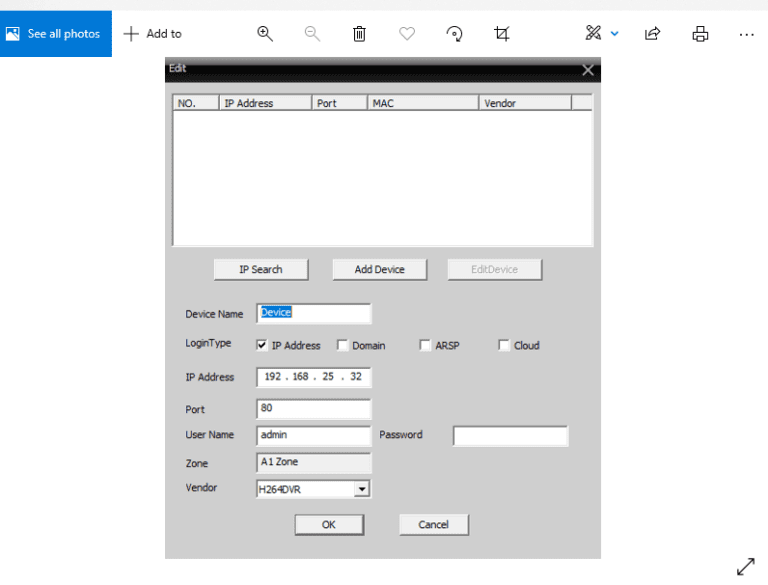The image size is (768, 585).
Task: Click the Port field showing 80
Action: point(313,409)
